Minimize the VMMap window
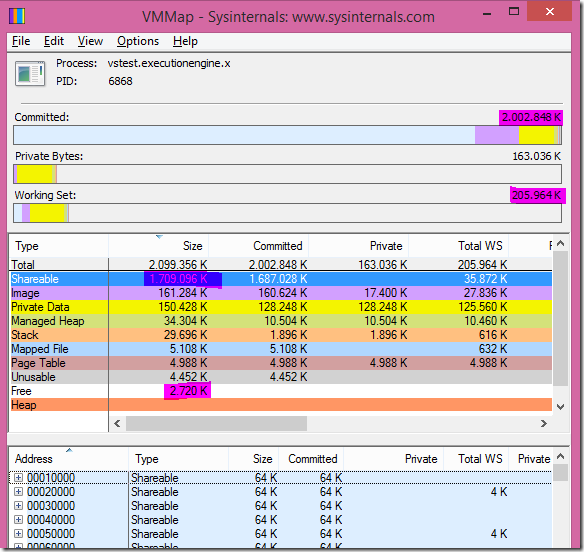The height and width of the screenshot is (552, 584). (487, 13)
